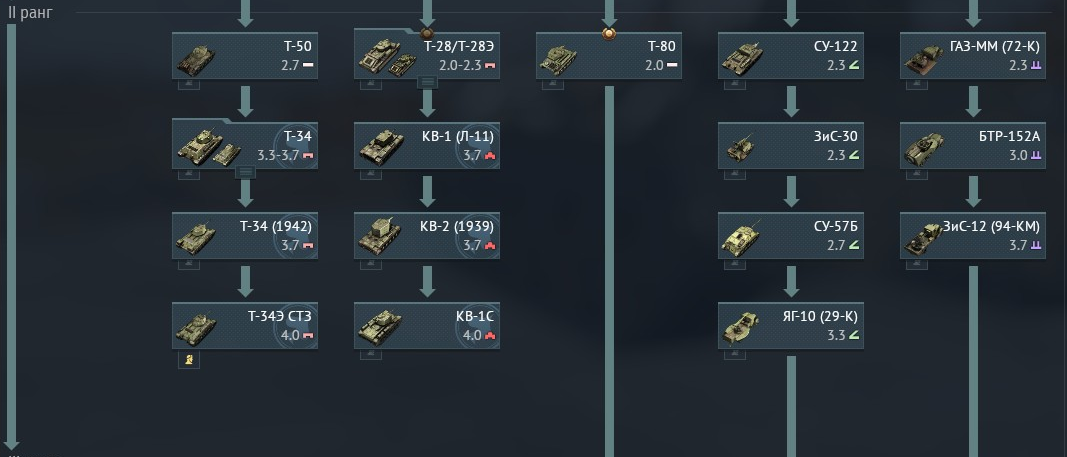Select the T-80 light tank card
The width and height of the screenshot is (1067, 457).
(608, 56)
